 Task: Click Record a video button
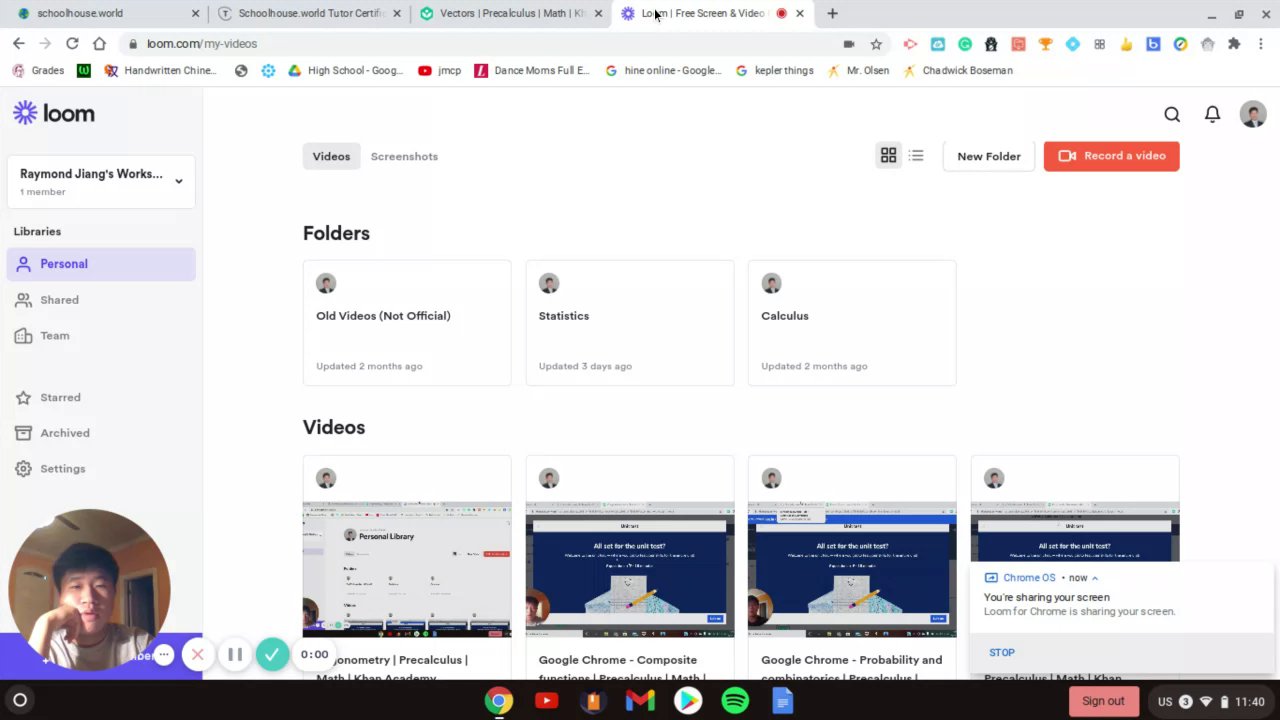click(x=1111, y=156)
